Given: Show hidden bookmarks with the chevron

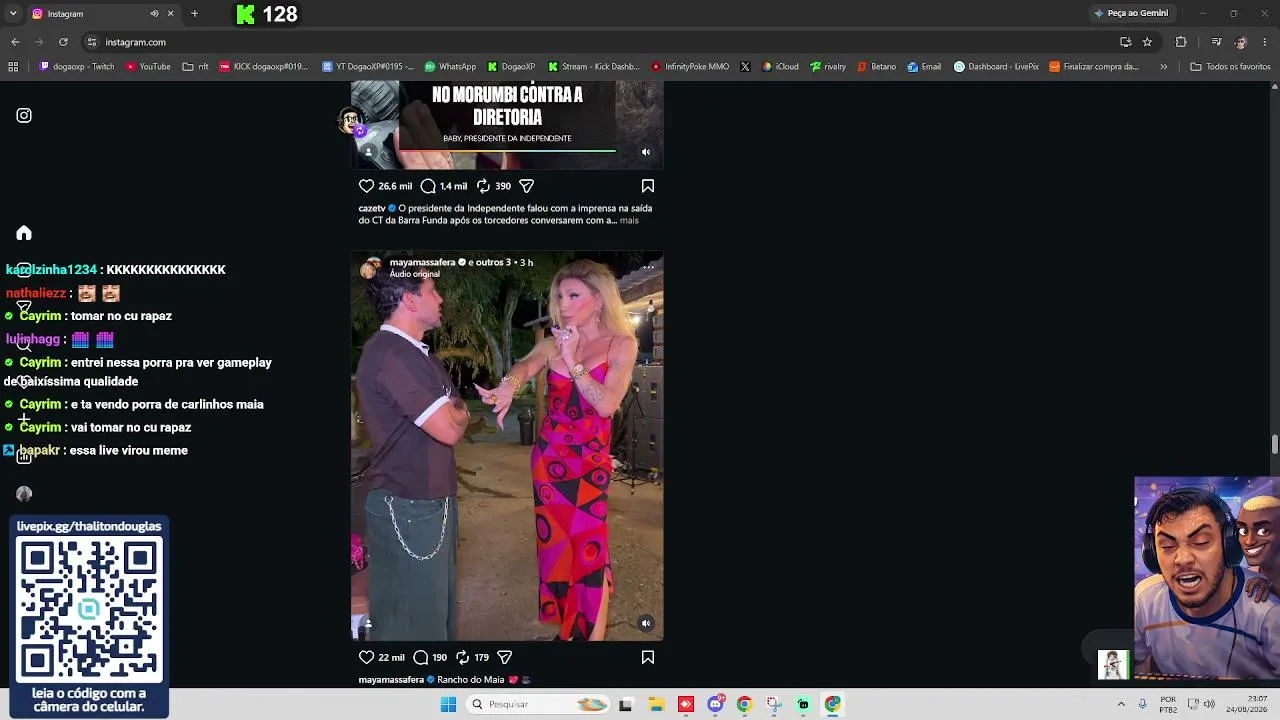Looking at the screenshot, I should click(x=1163, y=67).
